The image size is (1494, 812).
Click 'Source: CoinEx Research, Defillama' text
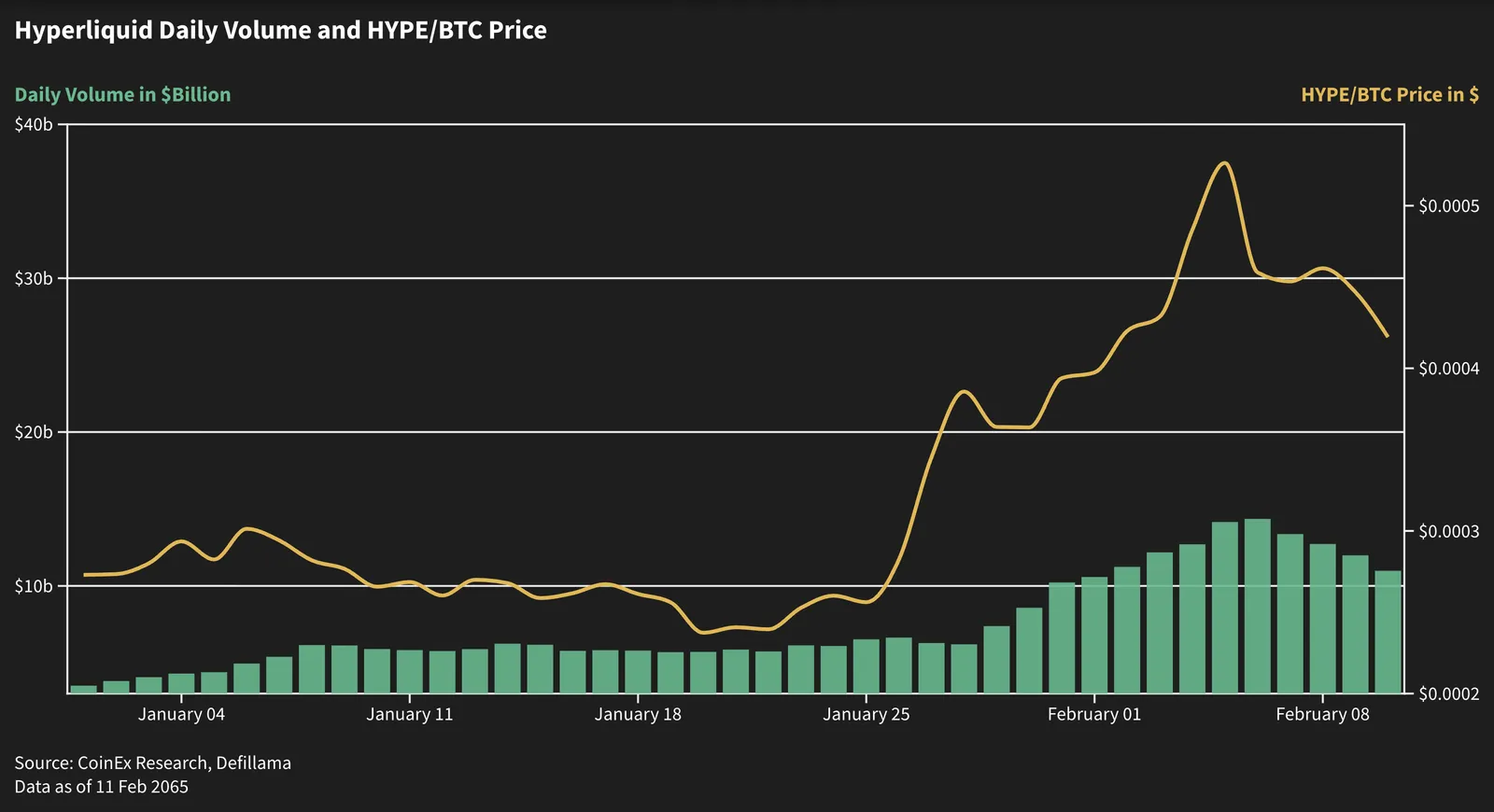[x=152, y=763]
